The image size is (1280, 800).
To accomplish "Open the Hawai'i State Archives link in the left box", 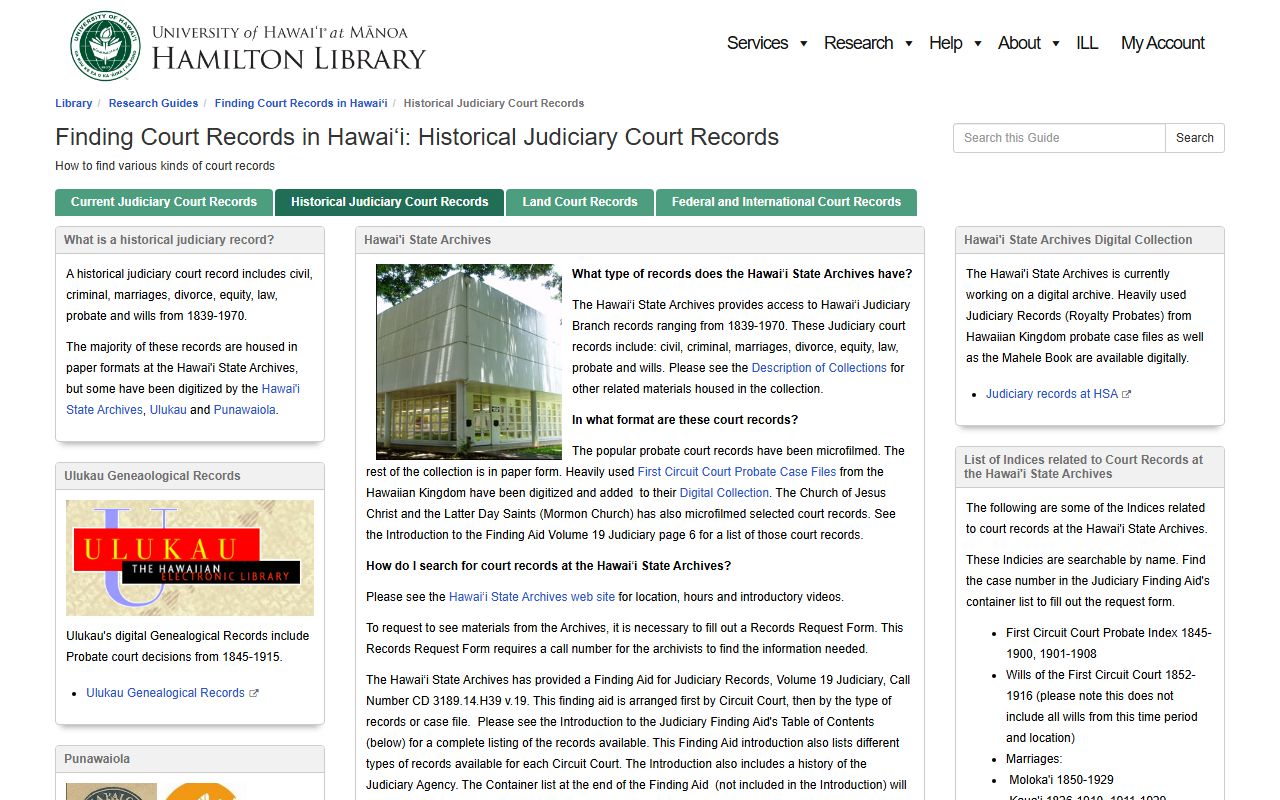I will pos(183,399).
